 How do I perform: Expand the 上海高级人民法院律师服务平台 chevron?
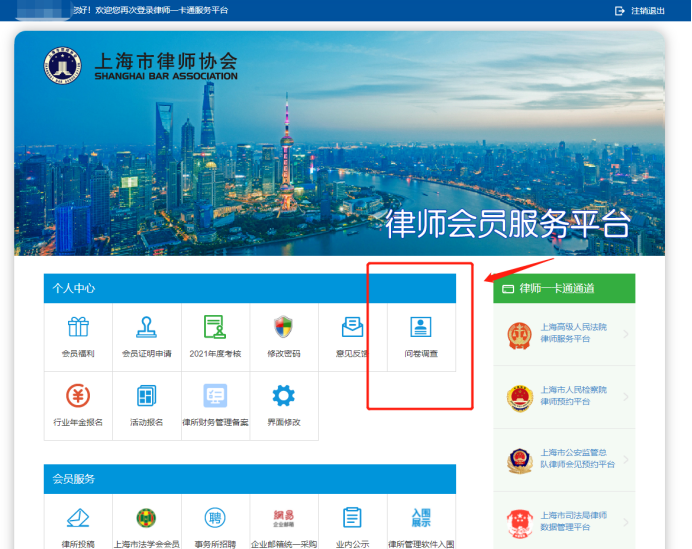pyautogui.click(x=626, y=334)
